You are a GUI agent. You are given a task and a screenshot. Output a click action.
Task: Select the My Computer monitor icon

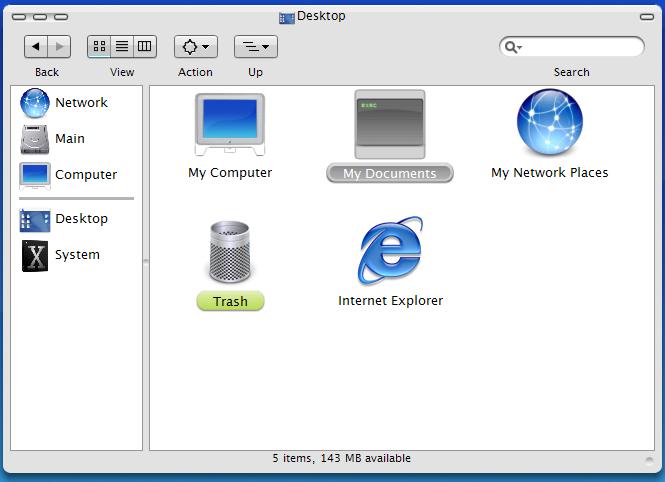(x=230, y=124)
